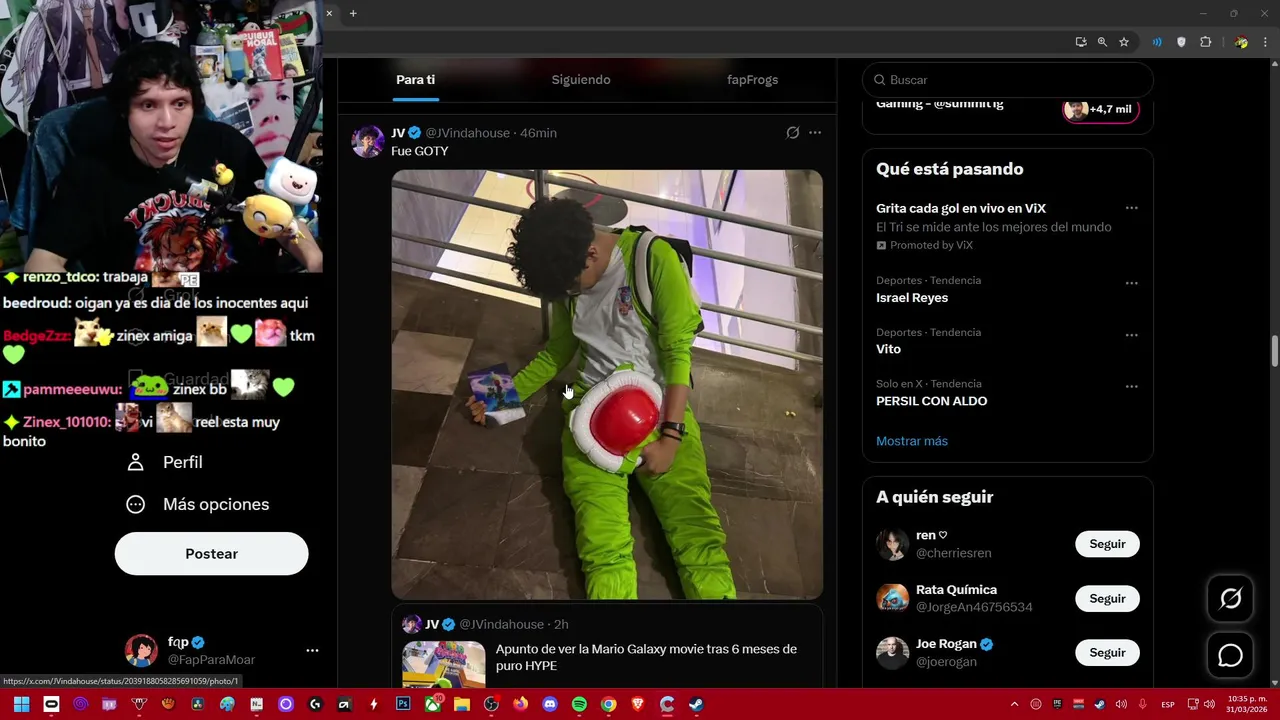Switch to the Siguiendo tab
Image resolution: width=1280 pixels, height=720 pixels.
(x=581, y=80)
